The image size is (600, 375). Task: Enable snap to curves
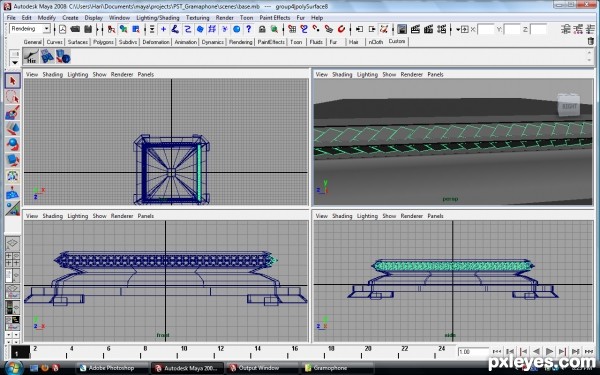304,29
